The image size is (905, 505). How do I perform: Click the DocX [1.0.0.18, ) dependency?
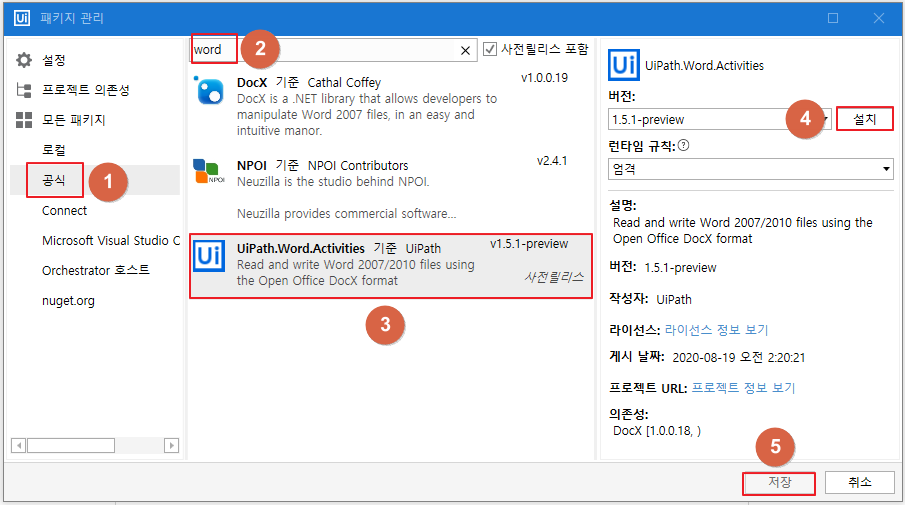[x=657, y=431]
